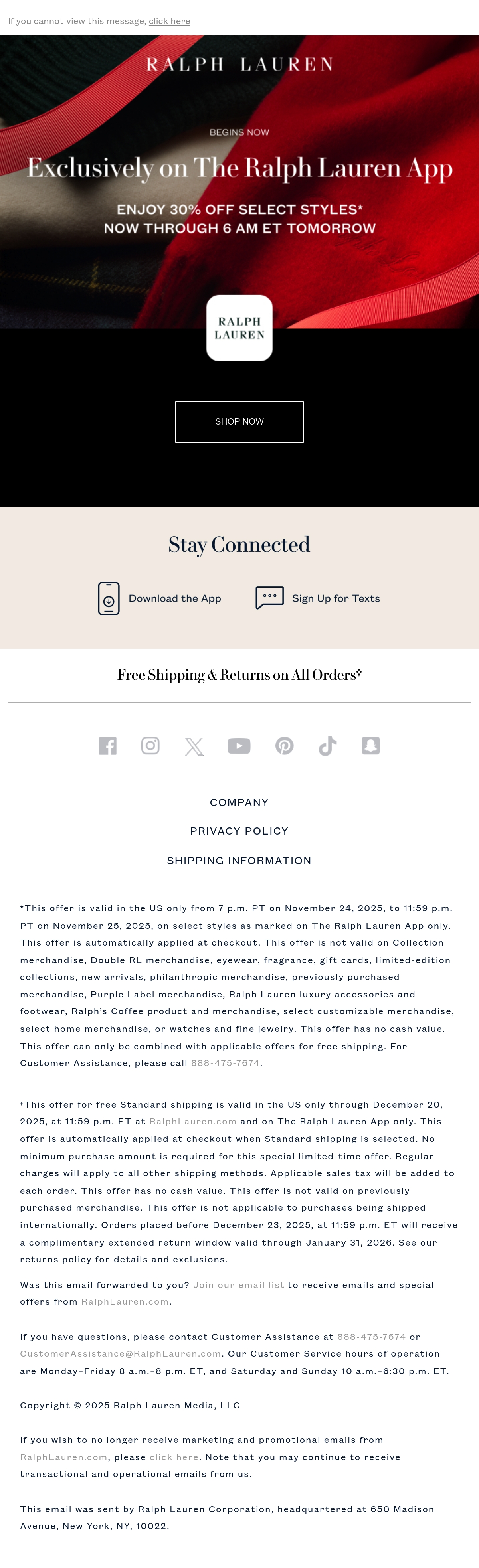Click the phone download app icon
The height and width of the screenshot is (1568, 479).
[x=109, y=598]
